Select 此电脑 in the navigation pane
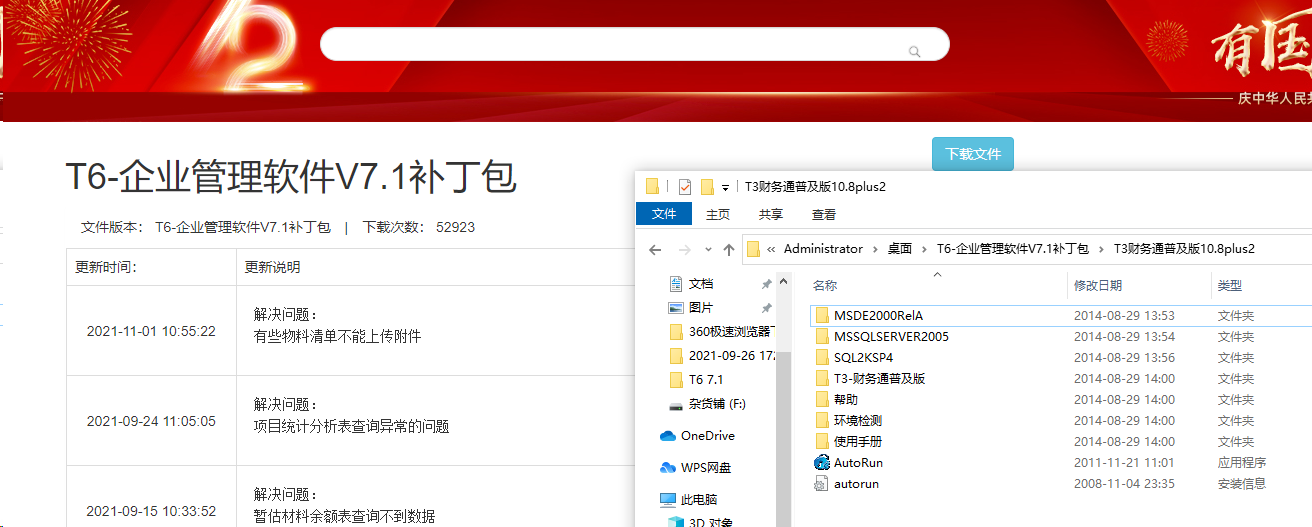 (x=699, y=500)
